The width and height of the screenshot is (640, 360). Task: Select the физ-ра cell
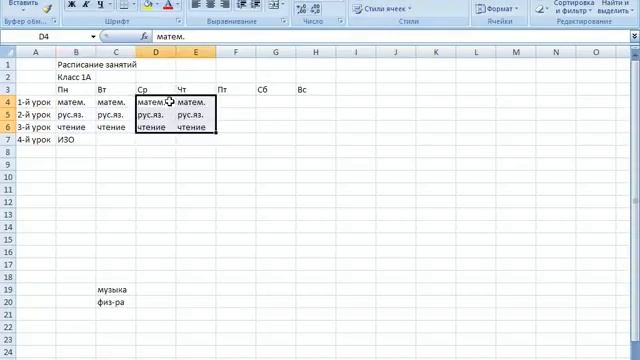tap(116, 302)
